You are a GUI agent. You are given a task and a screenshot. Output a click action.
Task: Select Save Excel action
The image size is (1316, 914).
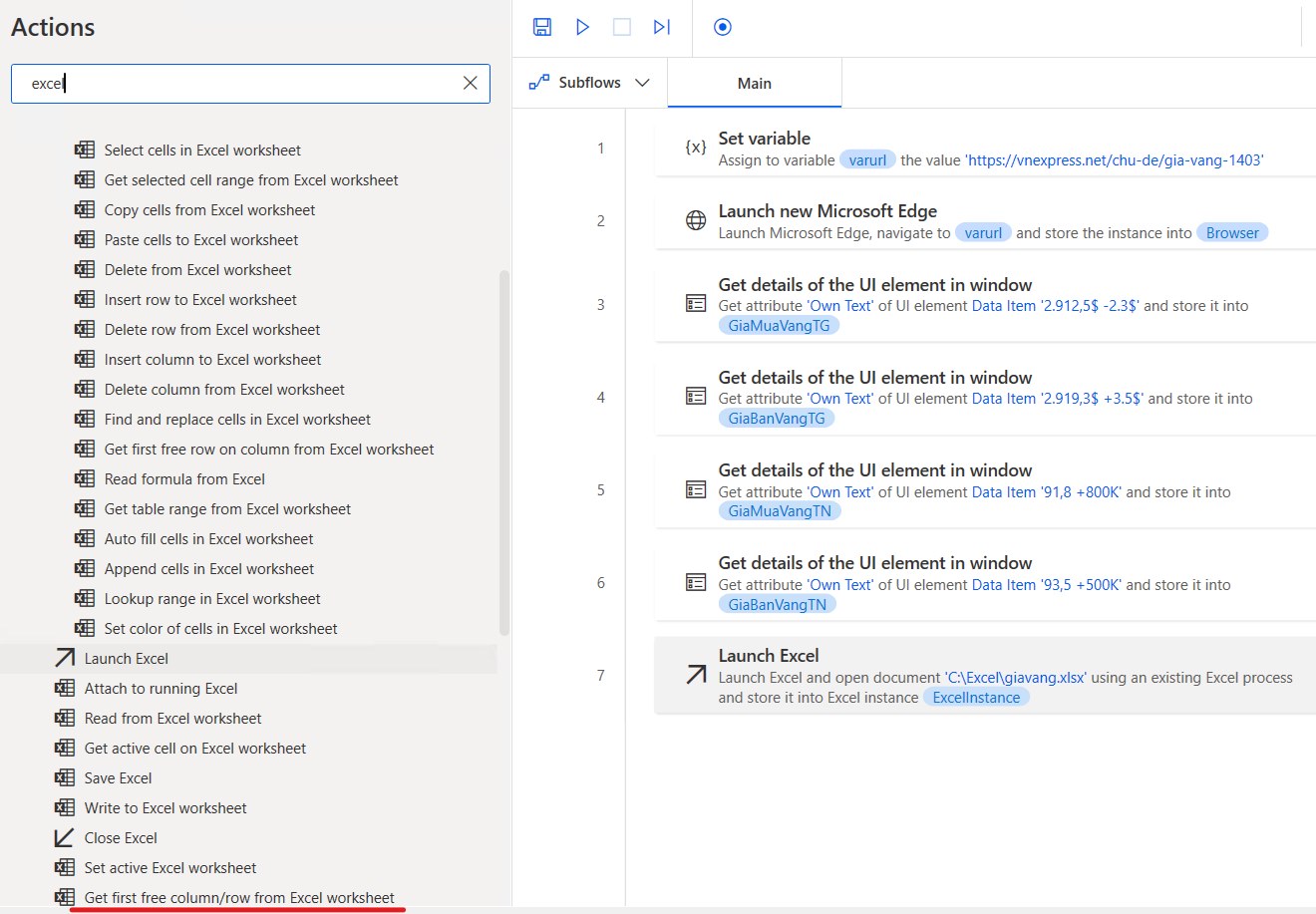coord(119,777)
